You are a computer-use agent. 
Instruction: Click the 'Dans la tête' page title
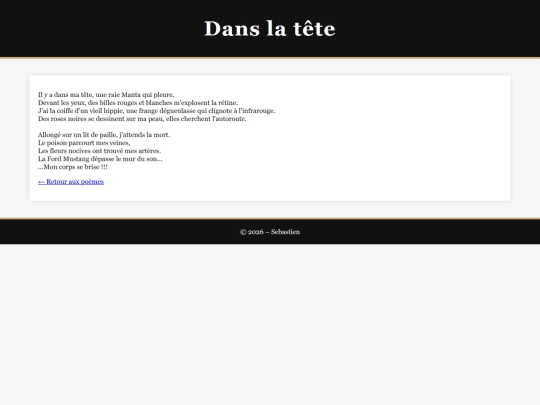pos(270,28)
